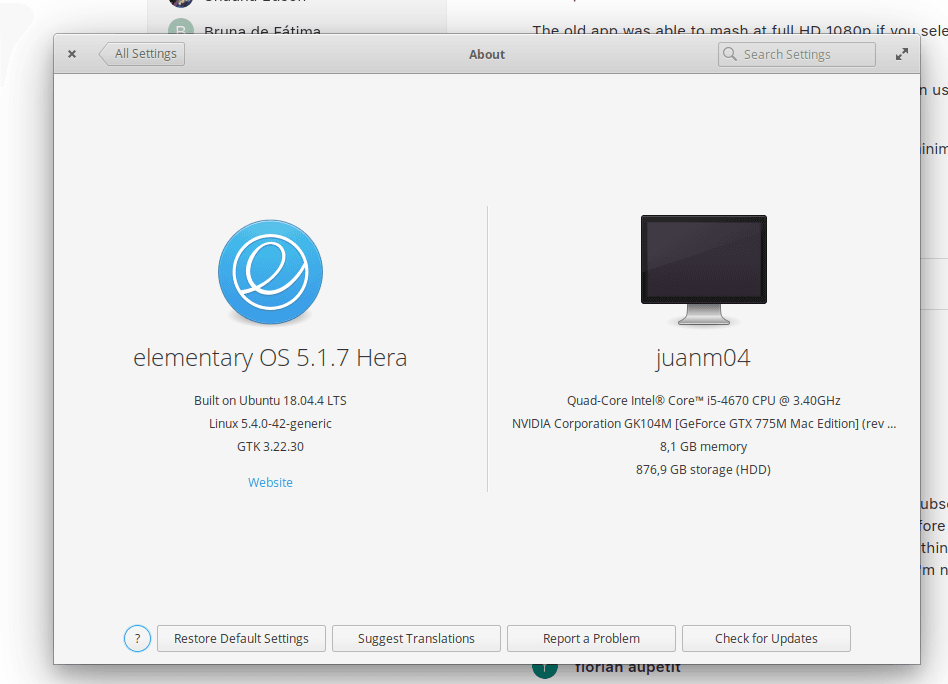Select 'Linux 5.4.0-42-generic' kernel text
Image resolution: width=948 pixels, height=684 pixels.
click(x=270, y=423)
